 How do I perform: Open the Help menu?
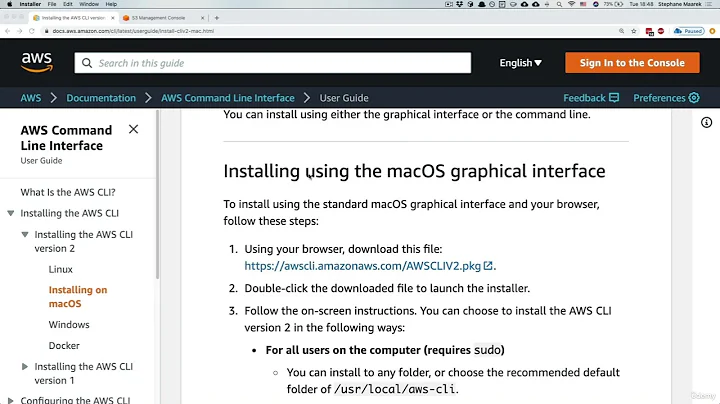[111, 4]
